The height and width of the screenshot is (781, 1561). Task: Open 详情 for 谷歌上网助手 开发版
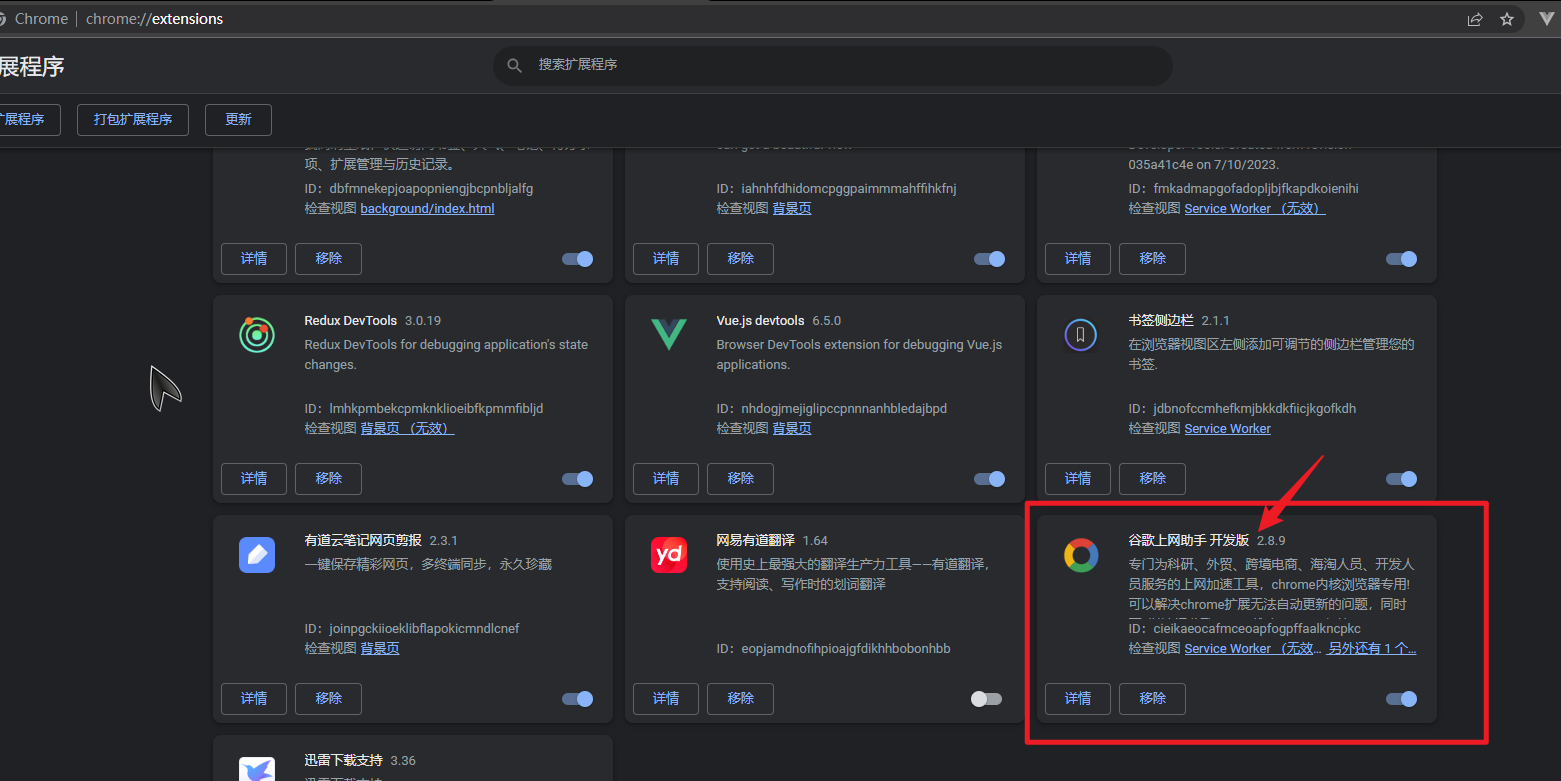(x=1078, y=698)
